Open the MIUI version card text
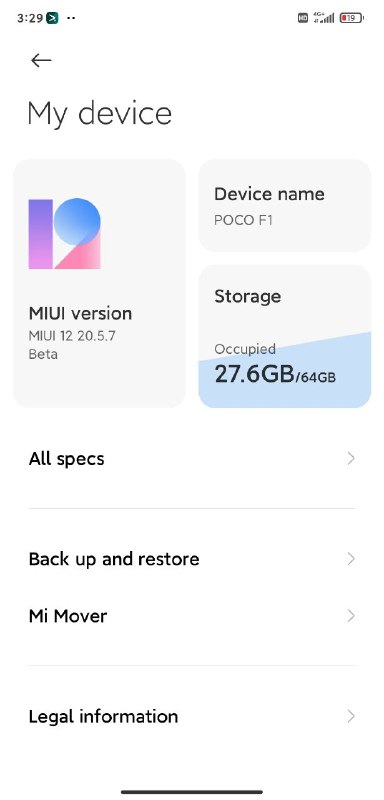This screenshot has height=800, width=384. 80,333
